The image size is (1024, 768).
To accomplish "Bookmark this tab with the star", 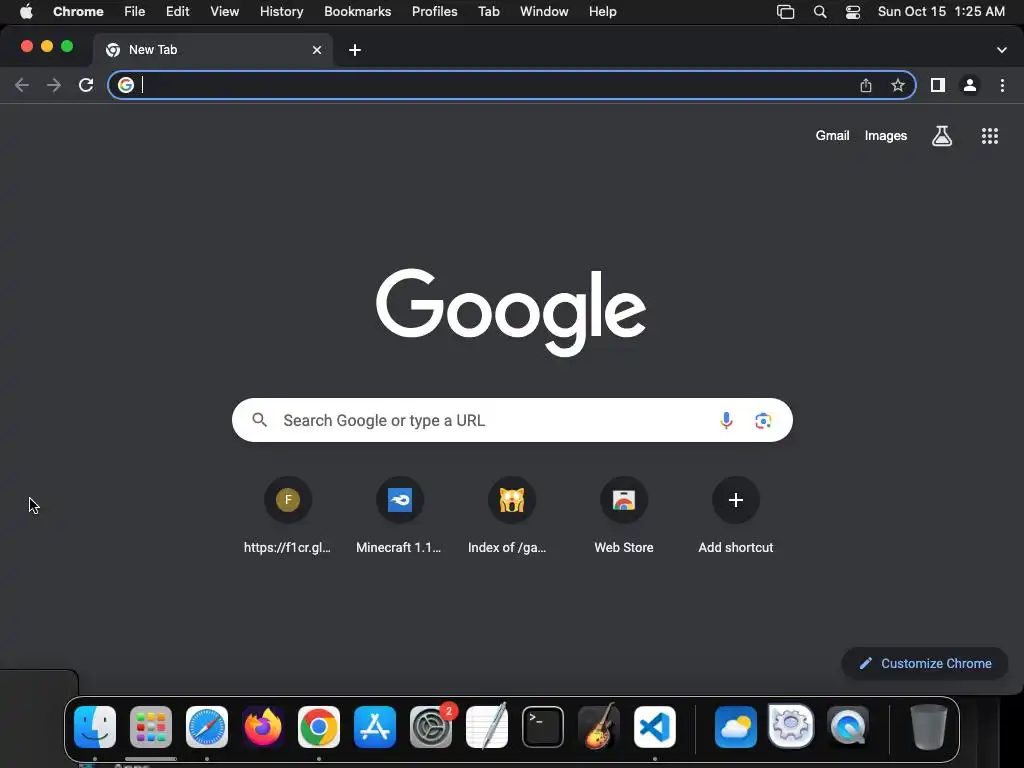I will pyautogui.click(x=898, y=85).
